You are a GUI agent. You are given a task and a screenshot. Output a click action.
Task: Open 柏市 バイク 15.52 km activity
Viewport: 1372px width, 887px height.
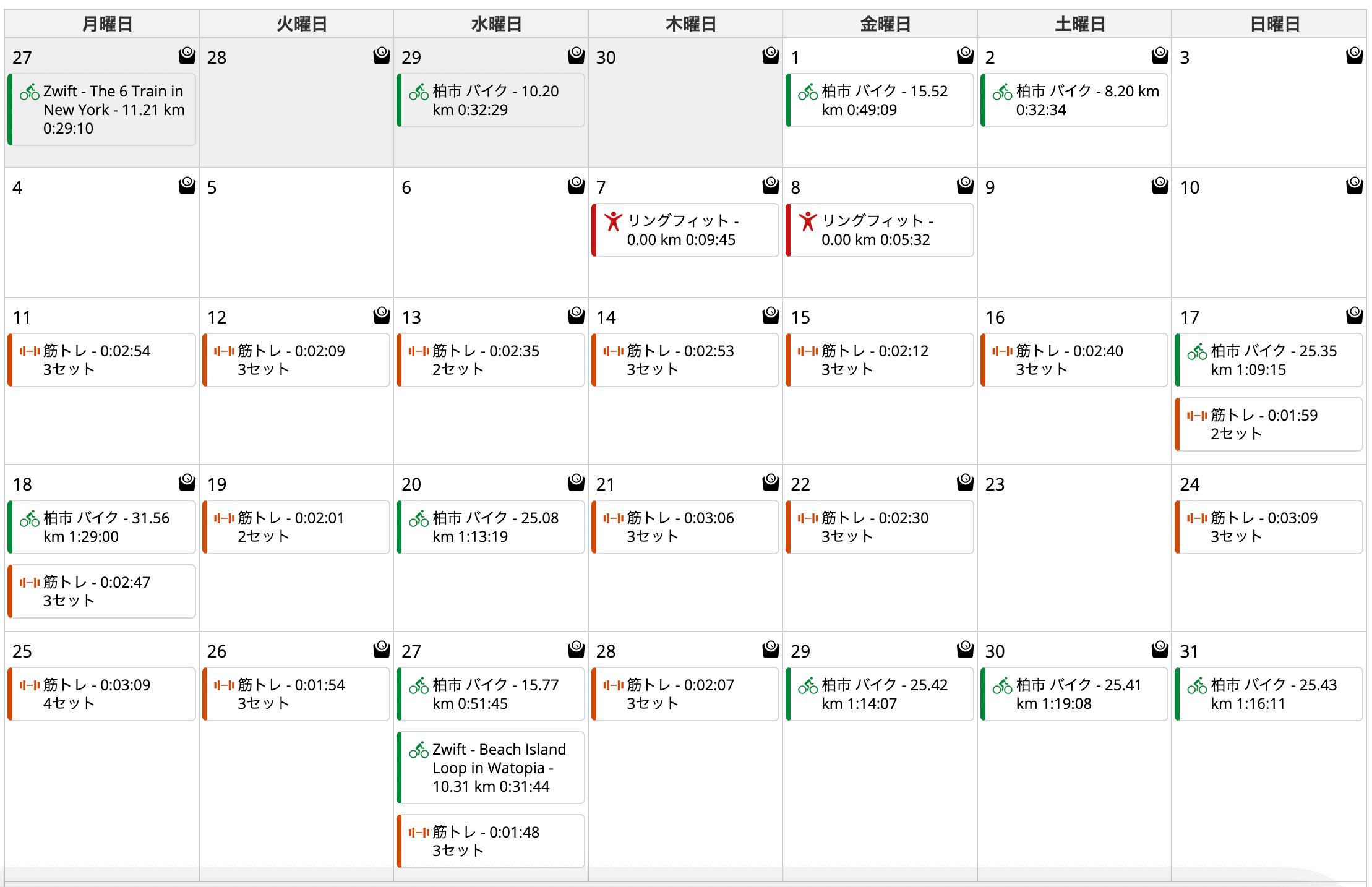[x=880, y=100]
